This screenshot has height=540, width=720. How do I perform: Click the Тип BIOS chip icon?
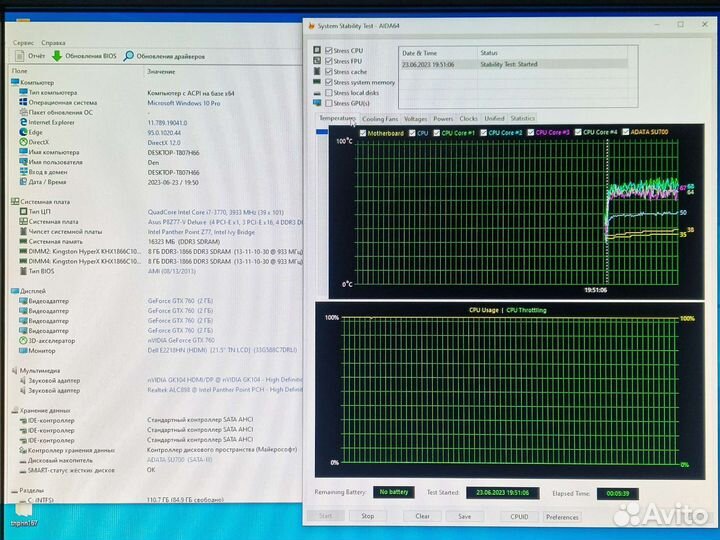(23, 271)
